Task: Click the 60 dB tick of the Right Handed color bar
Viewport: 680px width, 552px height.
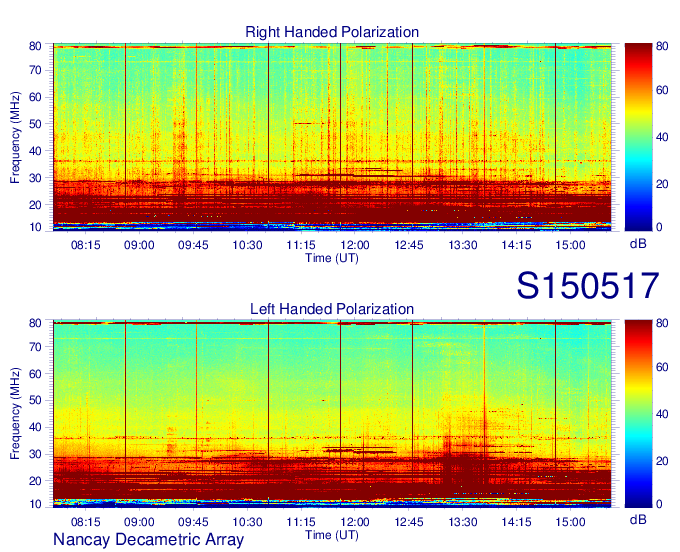Action: coord(662,90)
